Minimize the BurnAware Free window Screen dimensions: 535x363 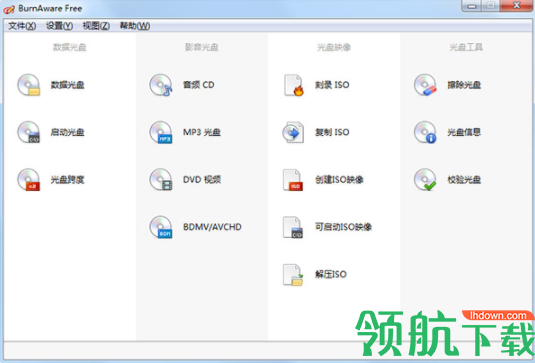tap(472, 6)
